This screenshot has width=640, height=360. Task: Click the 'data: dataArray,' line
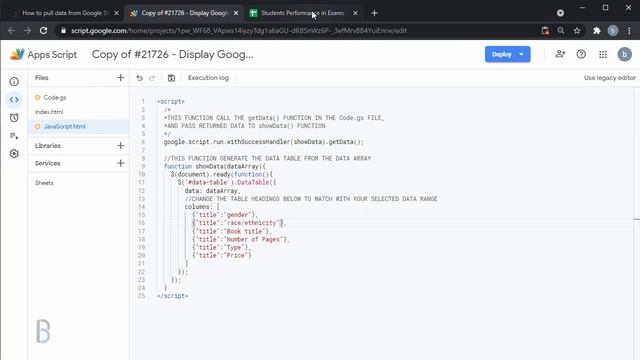point(212,191)
